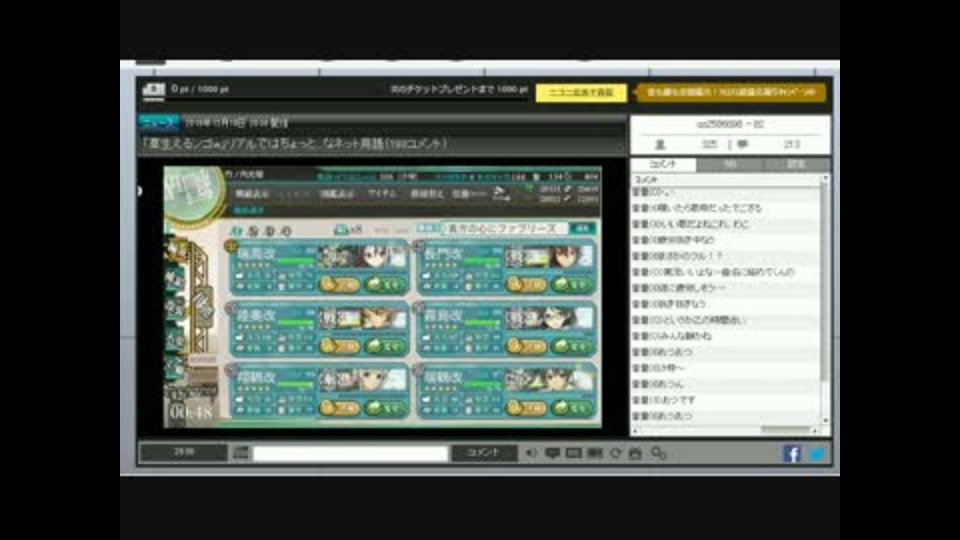Open 図鑑表示 in game top menu
The height and width of the screenshot is (540, 960).
pyautogui.click(x=337, y=194)
